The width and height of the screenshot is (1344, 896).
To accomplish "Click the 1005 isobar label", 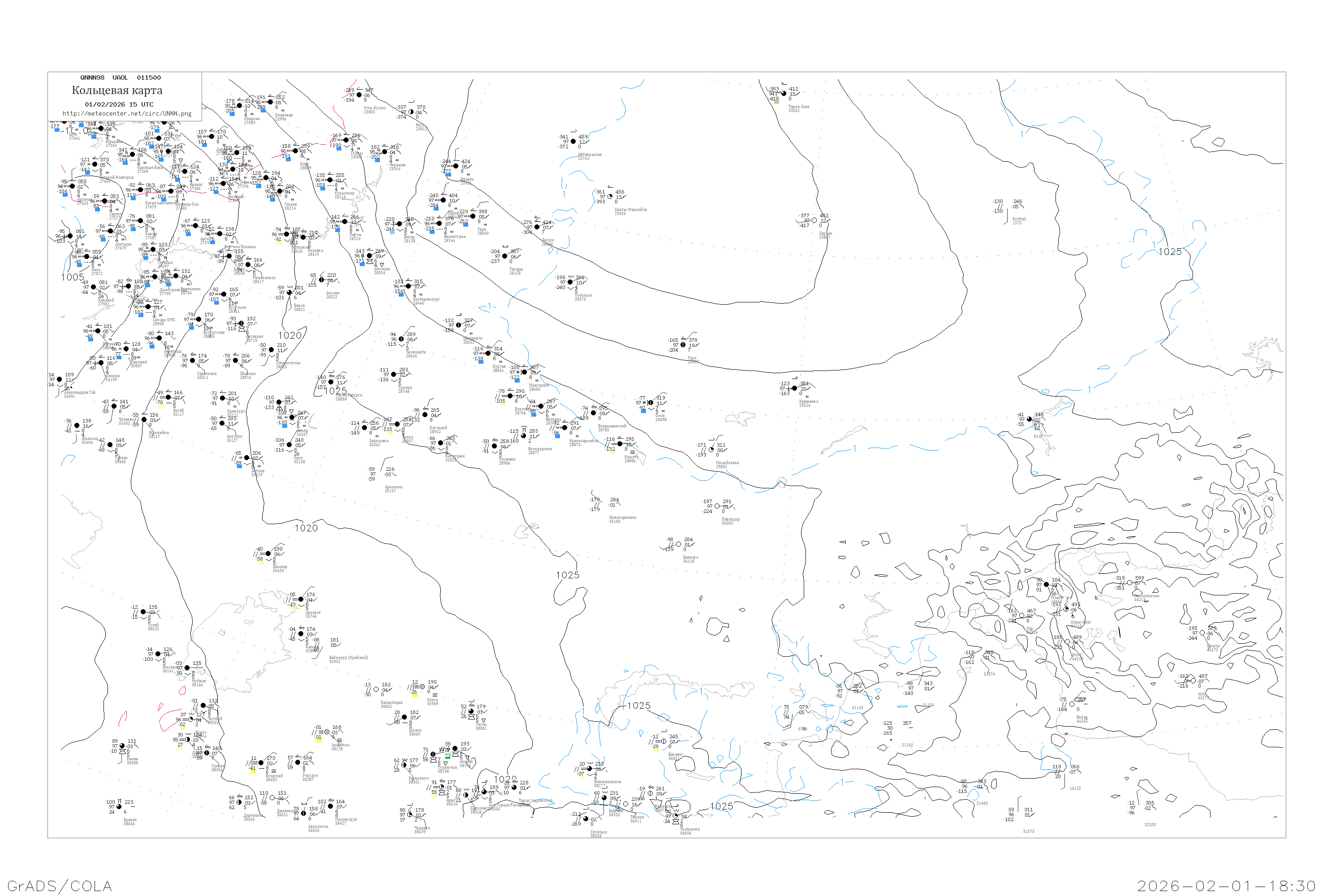I will pyautogui.click(x=73, y=278).
